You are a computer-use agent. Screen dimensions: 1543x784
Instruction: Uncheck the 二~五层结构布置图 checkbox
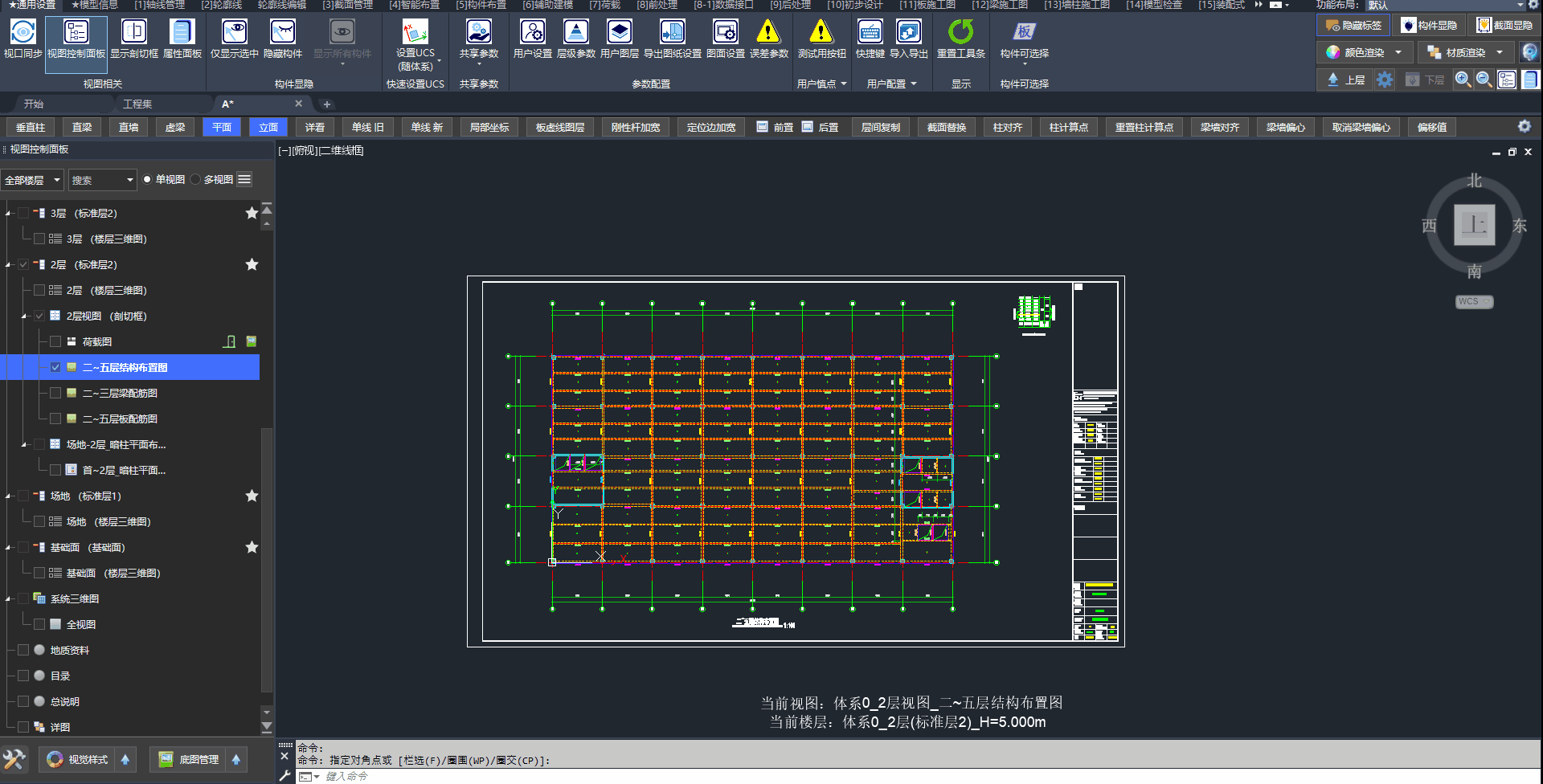tap(55, 367)
